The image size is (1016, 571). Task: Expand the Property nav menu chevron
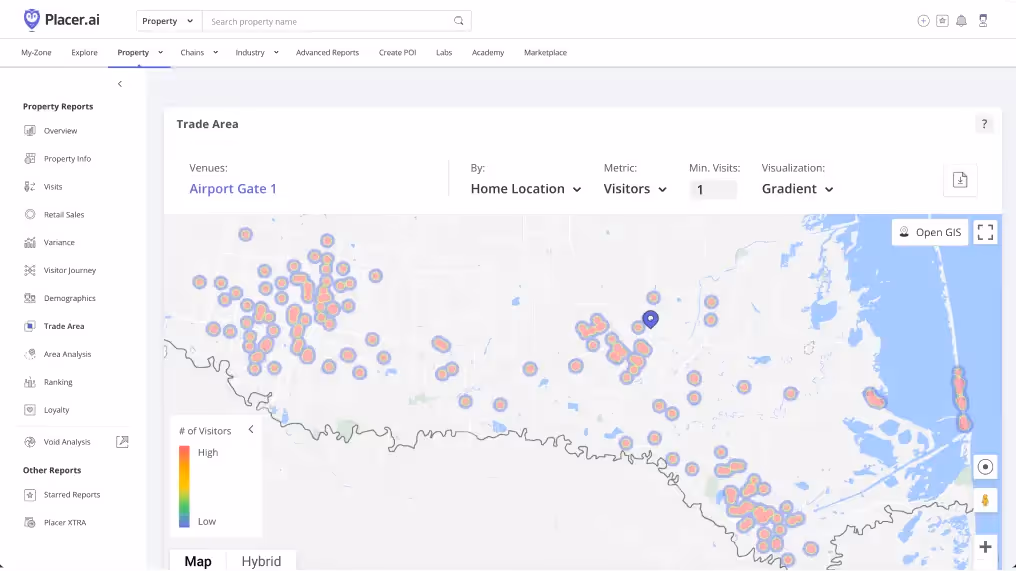click(x=160, y=52)
